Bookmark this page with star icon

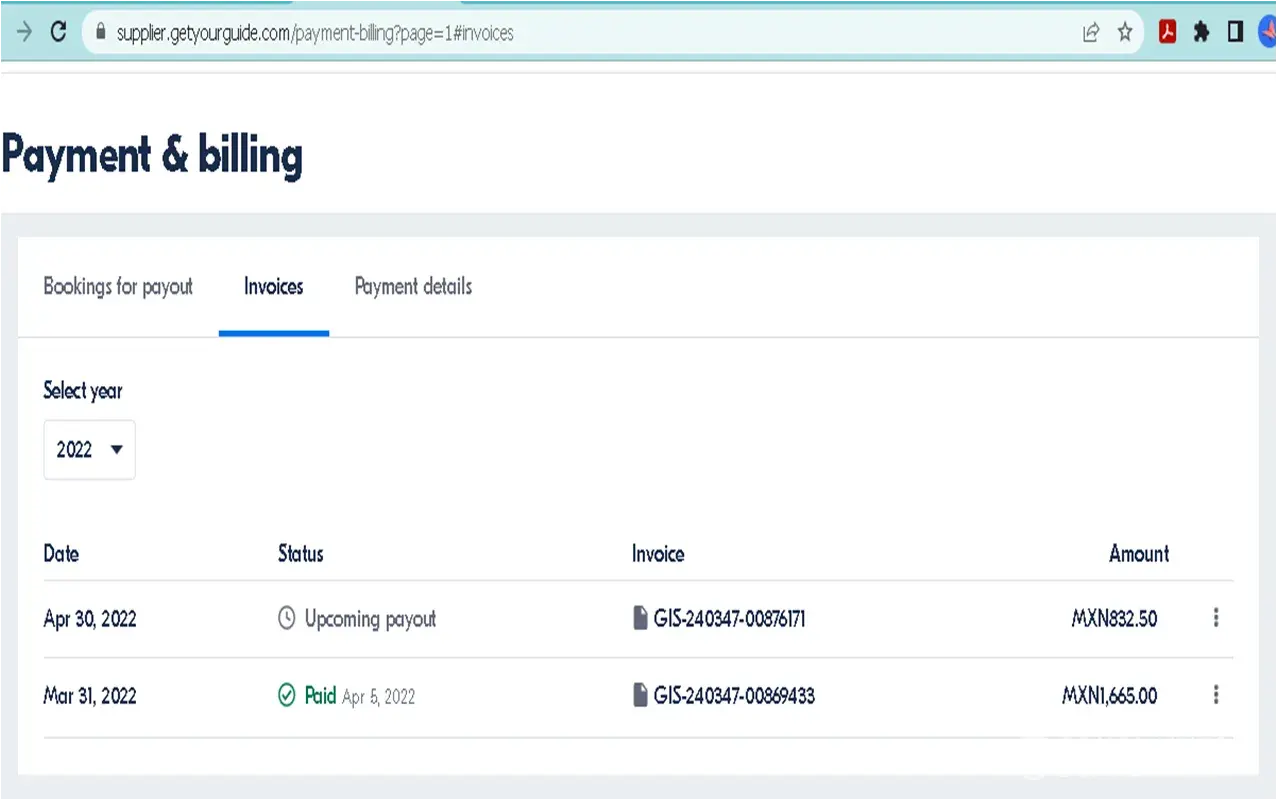pos(1125,33)
